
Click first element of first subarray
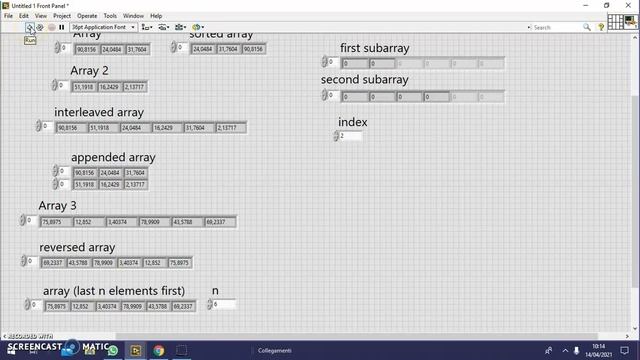[355, 64]
